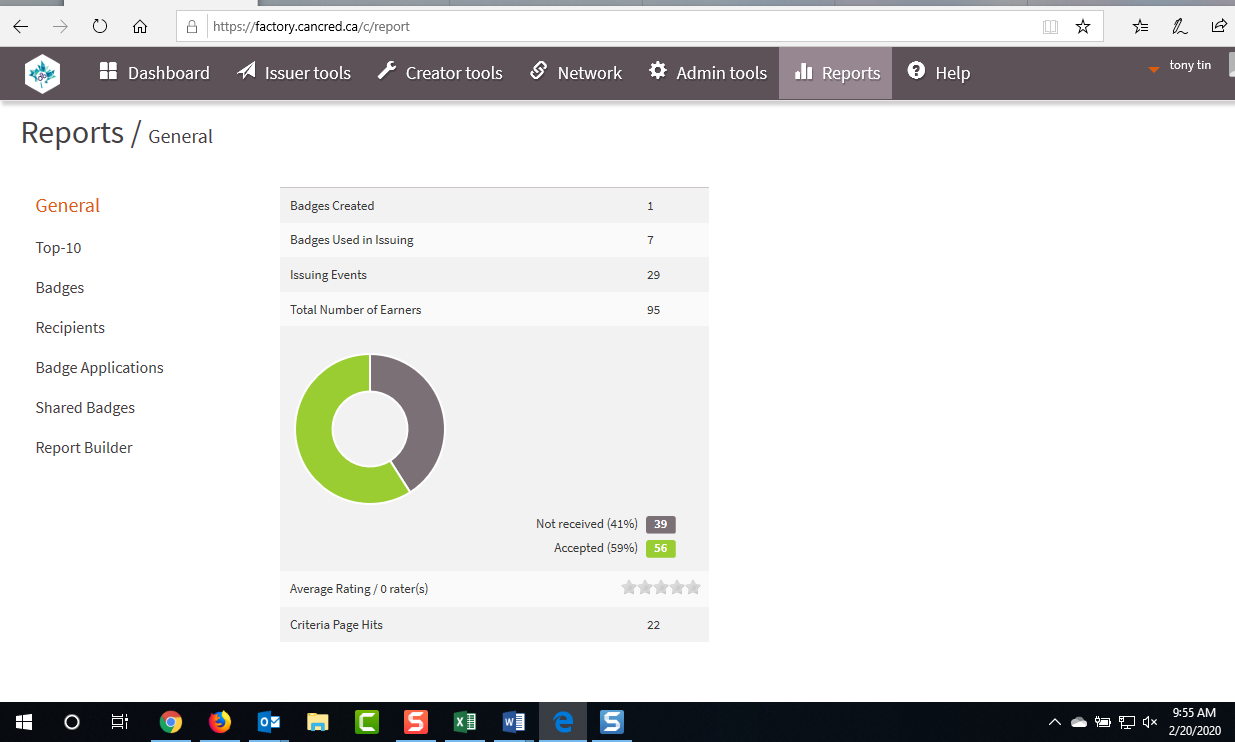
Task: Click the Creator tools wrench icon
Action: pyautogui.click(x=387, y=72)
